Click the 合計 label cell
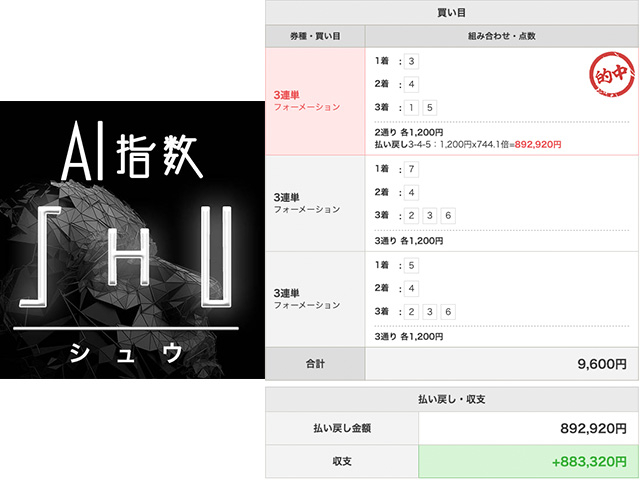The height and width of the screenshot is (480, 640). [315, 364]
